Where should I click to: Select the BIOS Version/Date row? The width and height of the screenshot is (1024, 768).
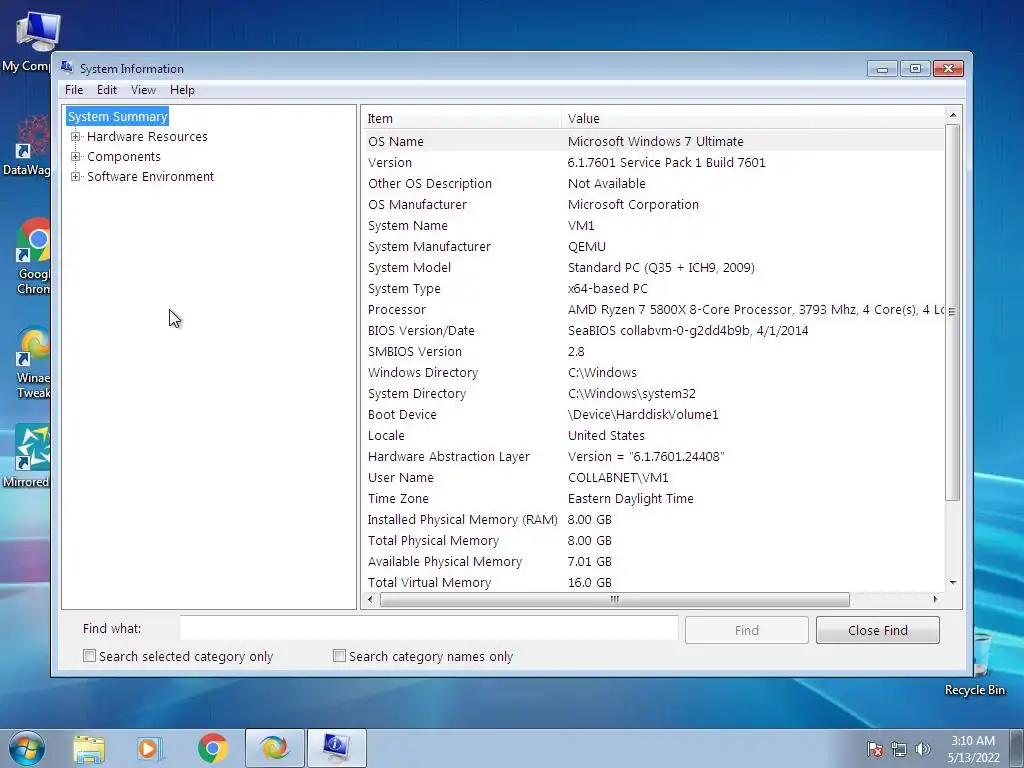pyautogui.click(x=653, y=330)
